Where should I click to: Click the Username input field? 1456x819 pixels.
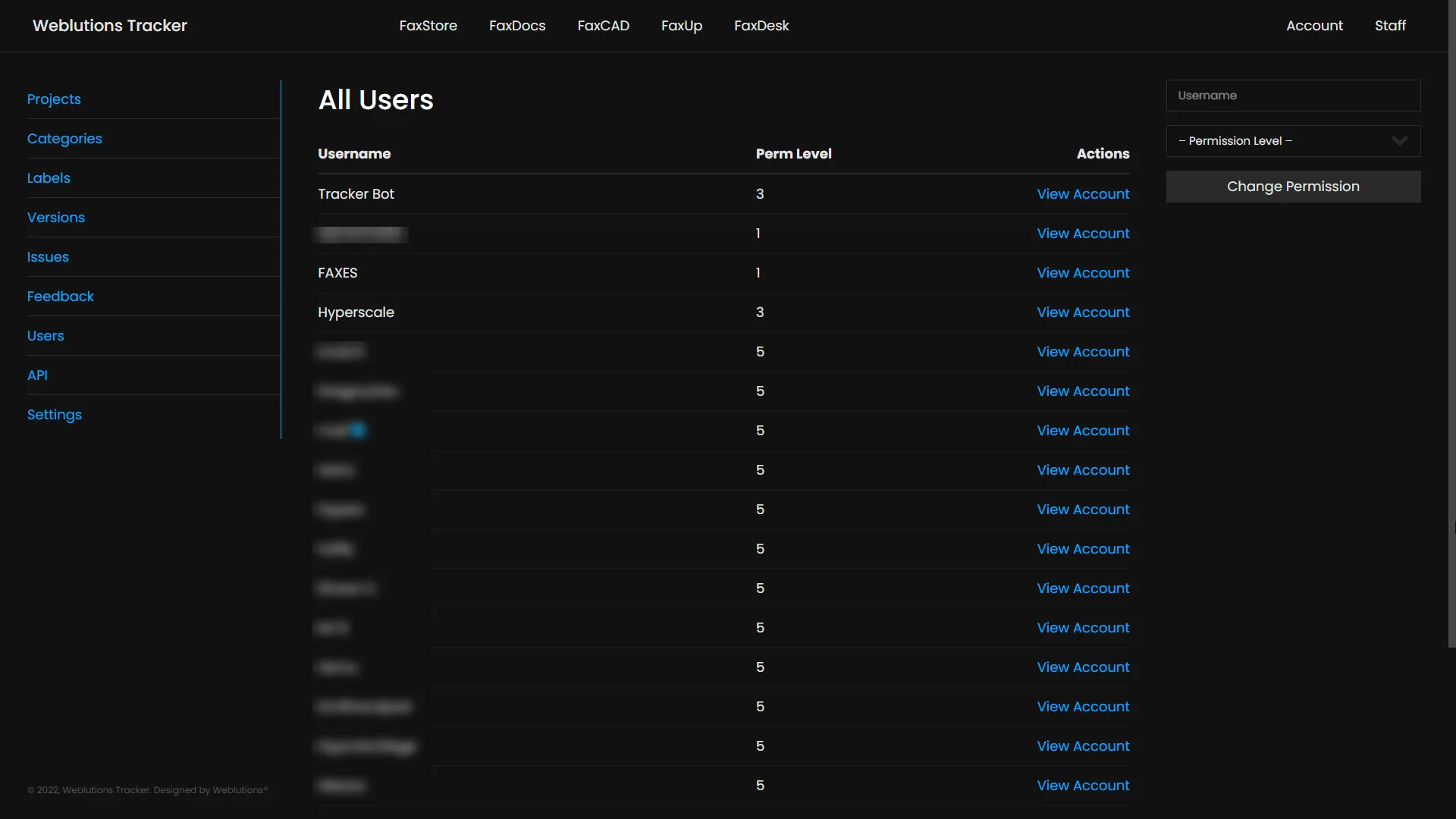coord(1293,96)
